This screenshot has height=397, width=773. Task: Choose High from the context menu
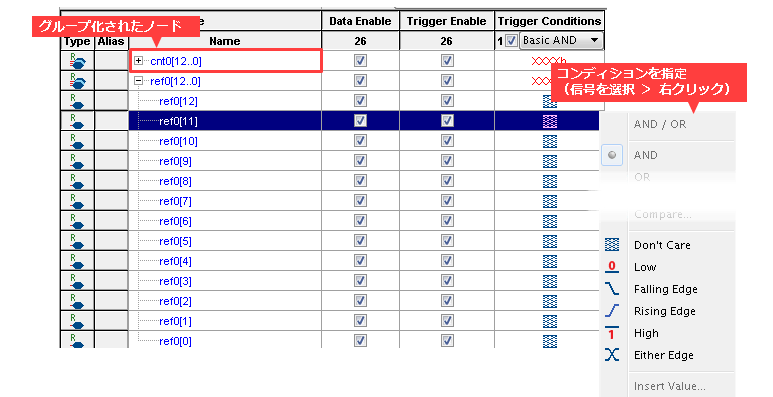point(646,333)
